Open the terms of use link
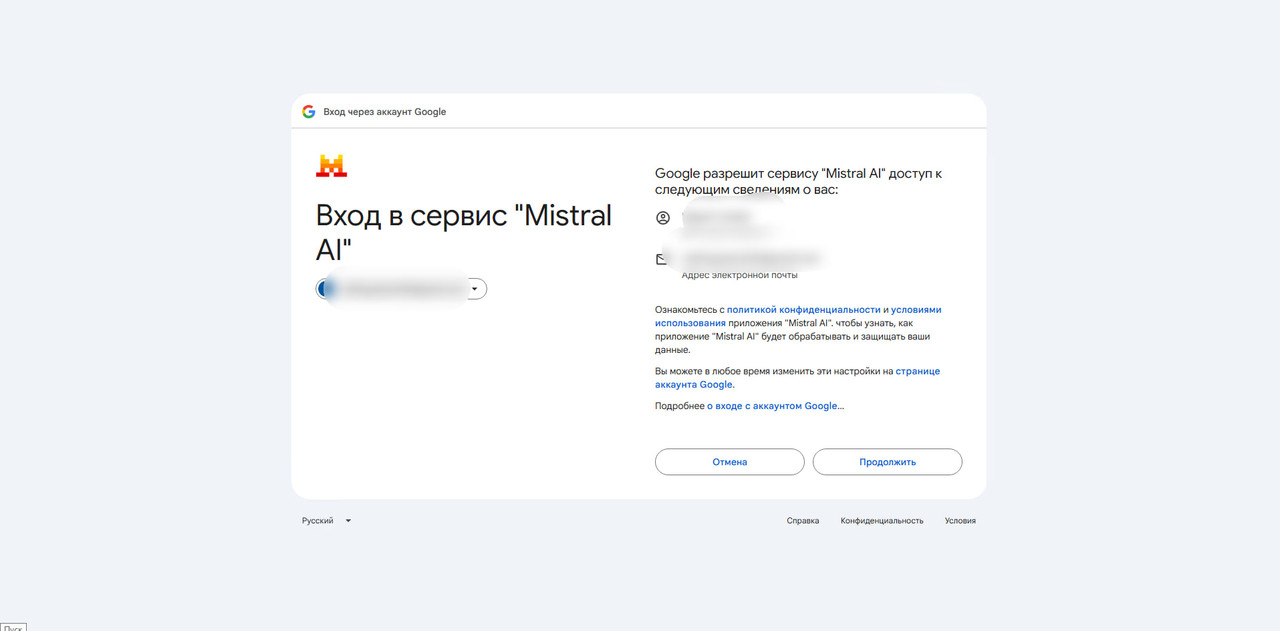The height and width of the screenshot is (631, 1280). [x=798, y=317]
